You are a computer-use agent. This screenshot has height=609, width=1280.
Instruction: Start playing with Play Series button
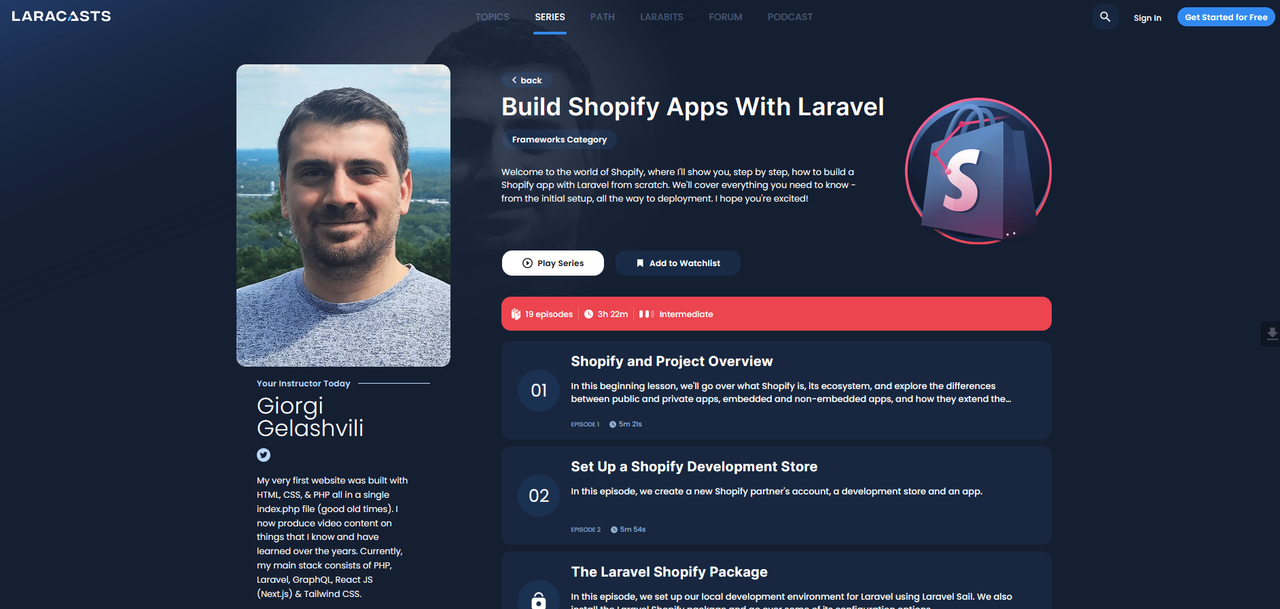(553, 263)
